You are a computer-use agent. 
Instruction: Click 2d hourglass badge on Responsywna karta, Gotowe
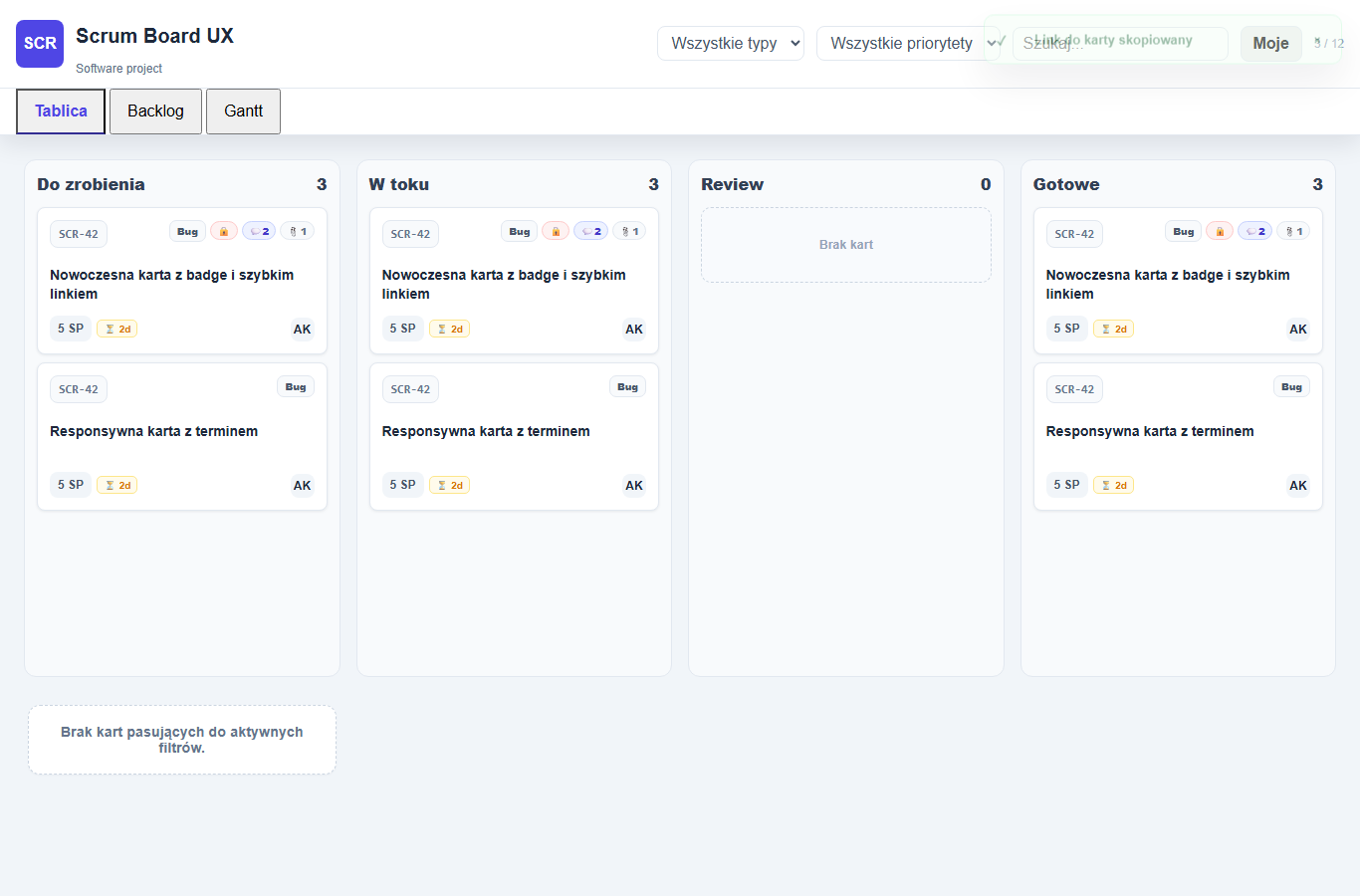pos(1113,485)
